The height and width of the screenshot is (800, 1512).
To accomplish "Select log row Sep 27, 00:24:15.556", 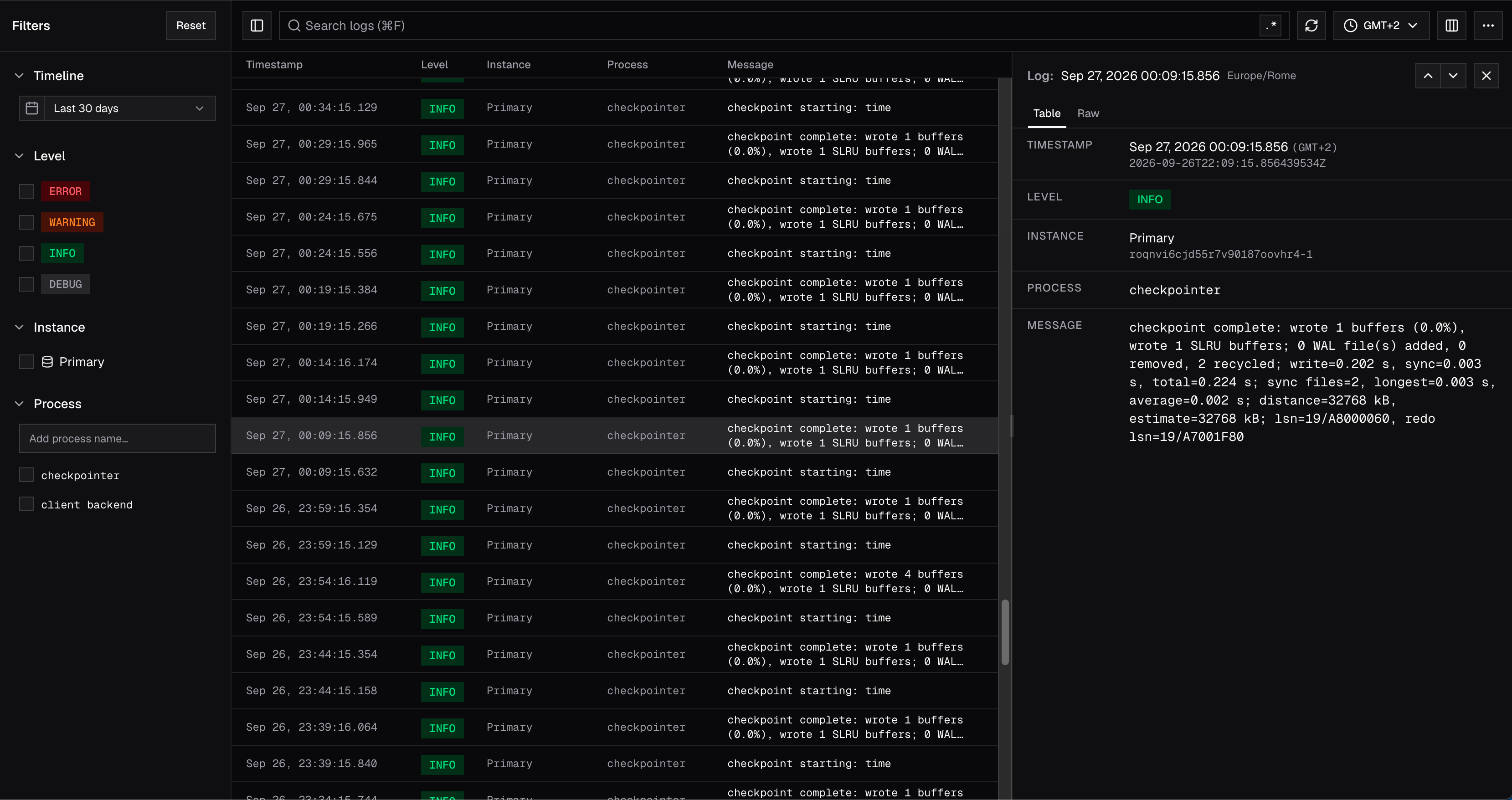I will click(x=615, y=253).
